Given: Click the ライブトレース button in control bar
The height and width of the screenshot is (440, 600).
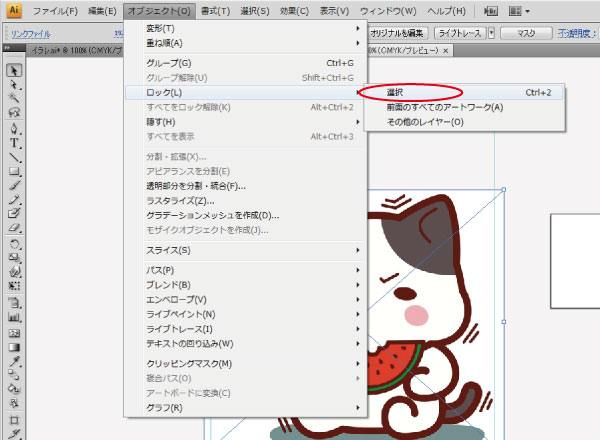Looking at the screenshot, I should pos(460,33).
